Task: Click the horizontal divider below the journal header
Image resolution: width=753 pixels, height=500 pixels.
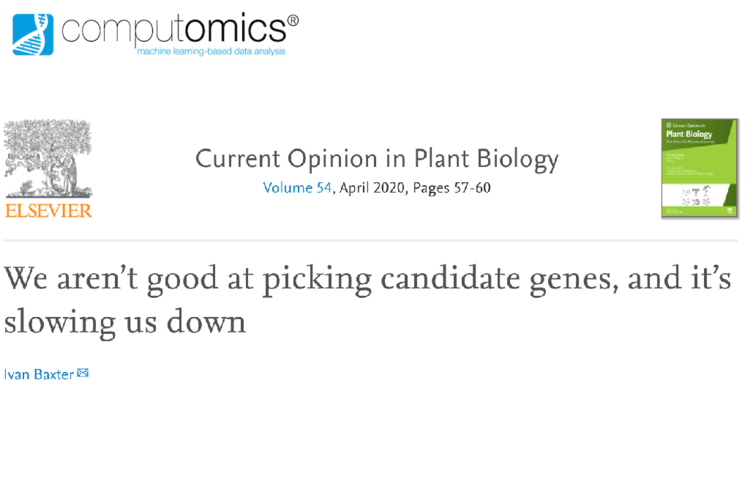Action: pyautogui.click(x=370, y=240)
